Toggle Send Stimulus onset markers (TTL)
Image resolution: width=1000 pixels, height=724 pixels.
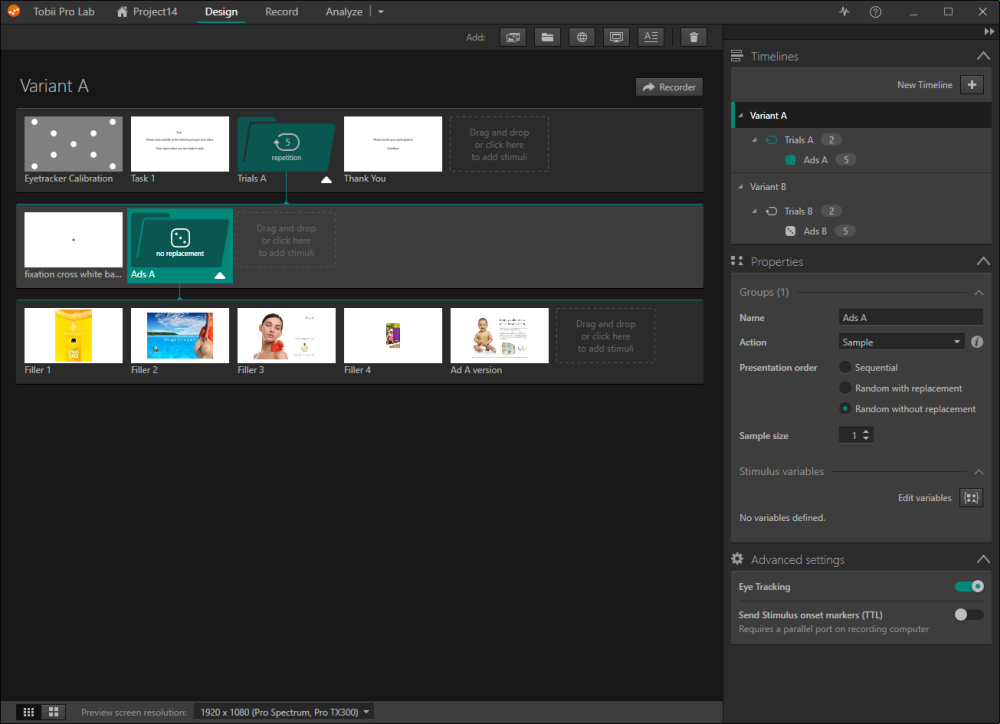pos(969,615)
